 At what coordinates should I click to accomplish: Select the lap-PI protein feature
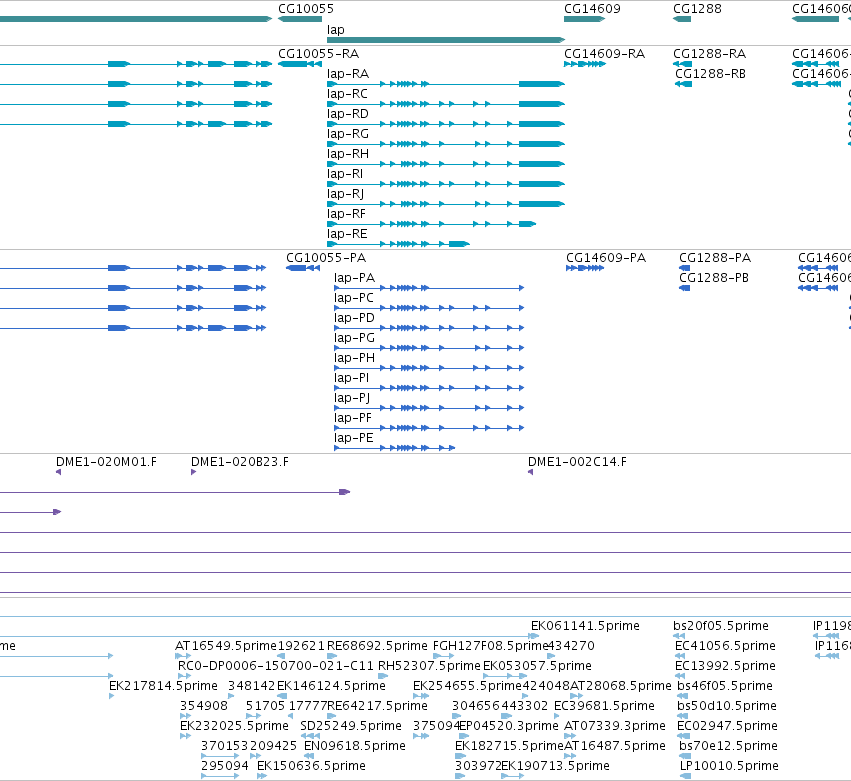[429, 388]
